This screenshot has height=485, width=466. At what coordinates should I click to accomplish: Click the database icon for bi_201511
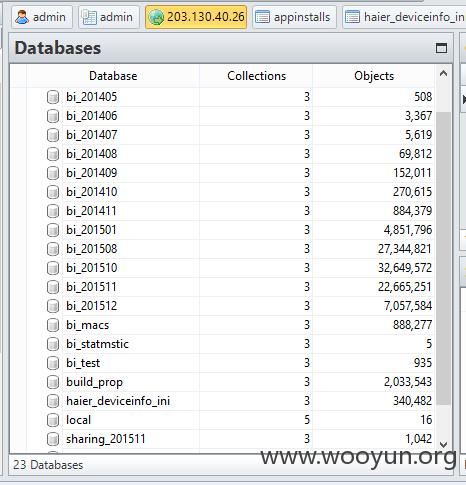[53, 287]
